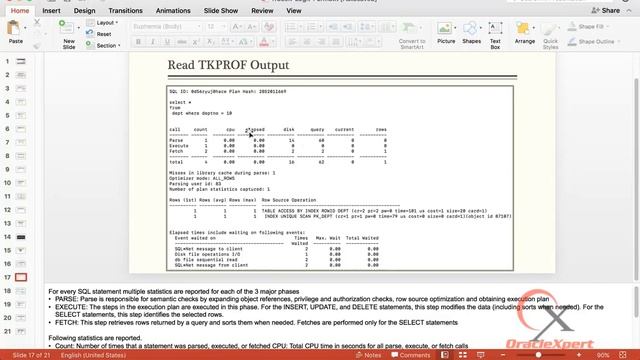Switch to Slide Sorter view icon

pyautogui.click(x=462, y=355)
